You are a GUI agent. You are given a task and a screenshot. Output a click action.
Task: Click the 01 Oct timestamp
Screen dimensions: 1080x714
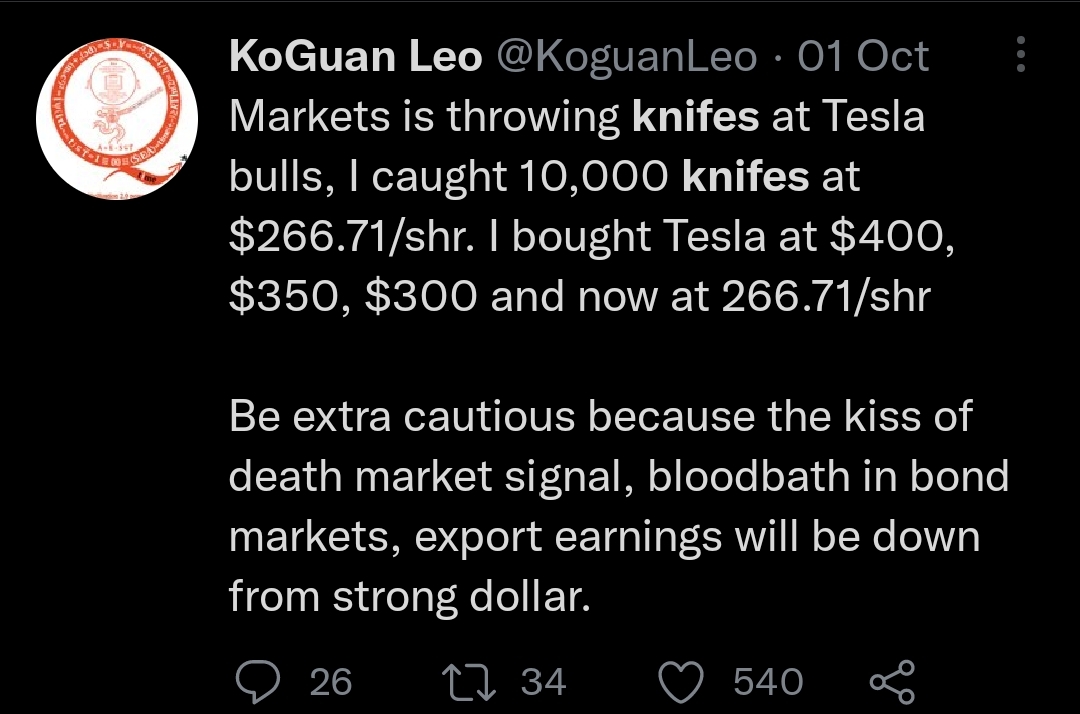863,57
